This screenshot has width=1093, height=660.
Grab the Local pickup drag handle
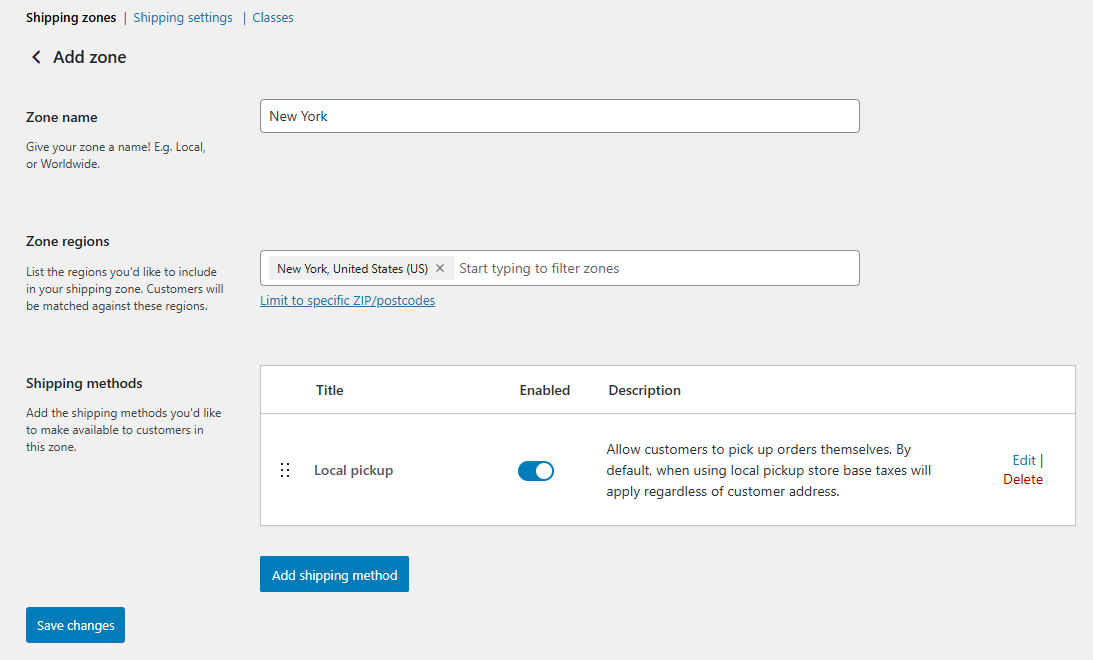285,470
